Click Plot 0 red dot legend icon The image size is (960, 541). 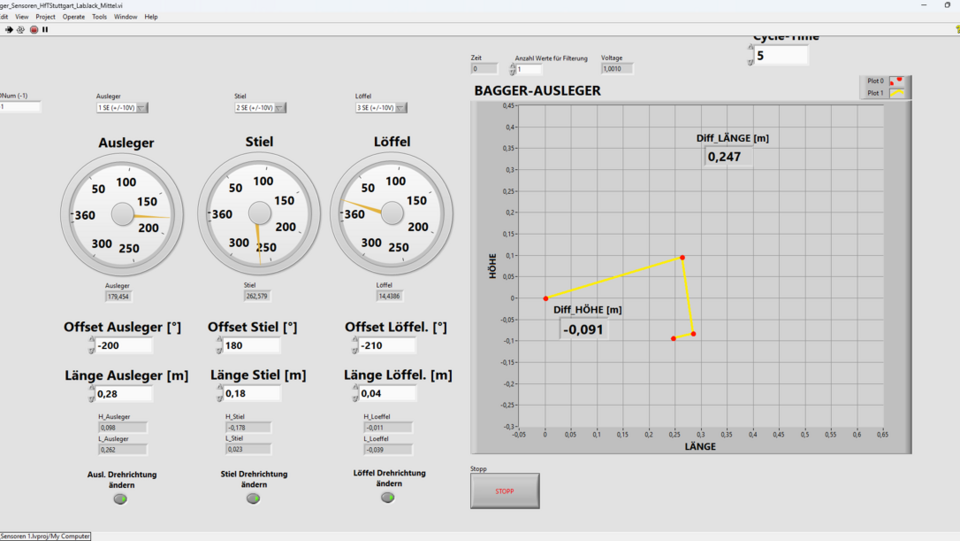point(896,81)
